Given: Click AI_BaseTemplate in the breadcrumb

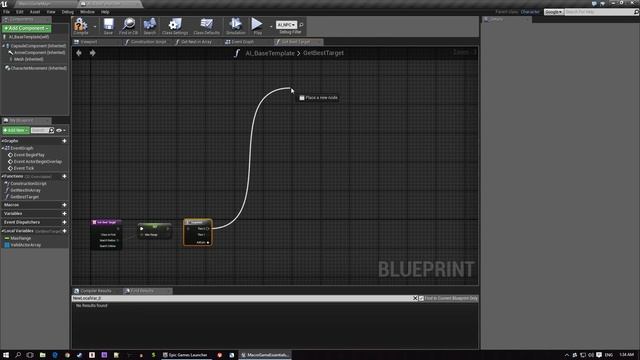Looking at the screenshot, I should click(270, 53).
